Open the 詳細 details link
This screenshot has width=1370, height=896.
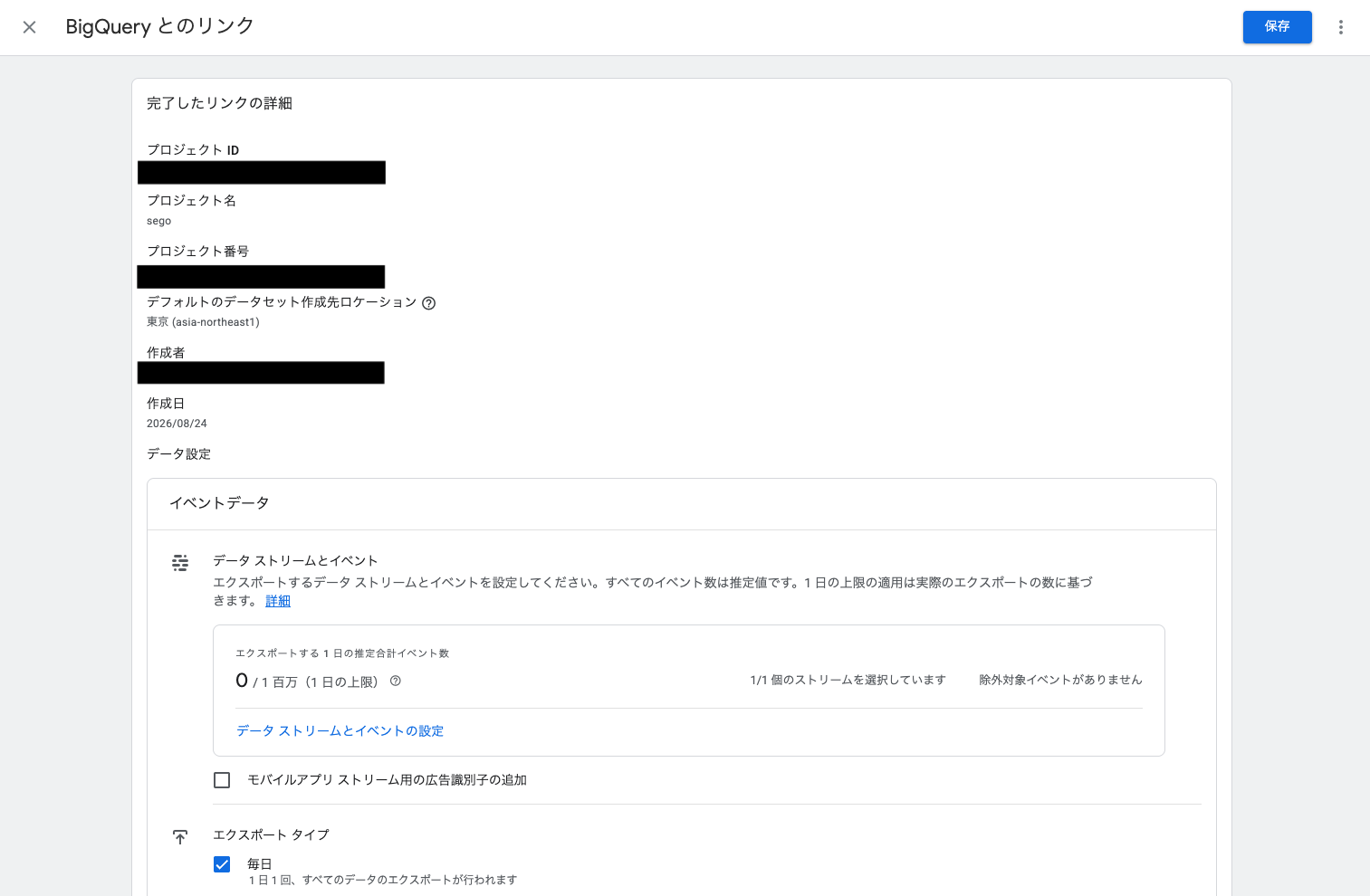278,601
